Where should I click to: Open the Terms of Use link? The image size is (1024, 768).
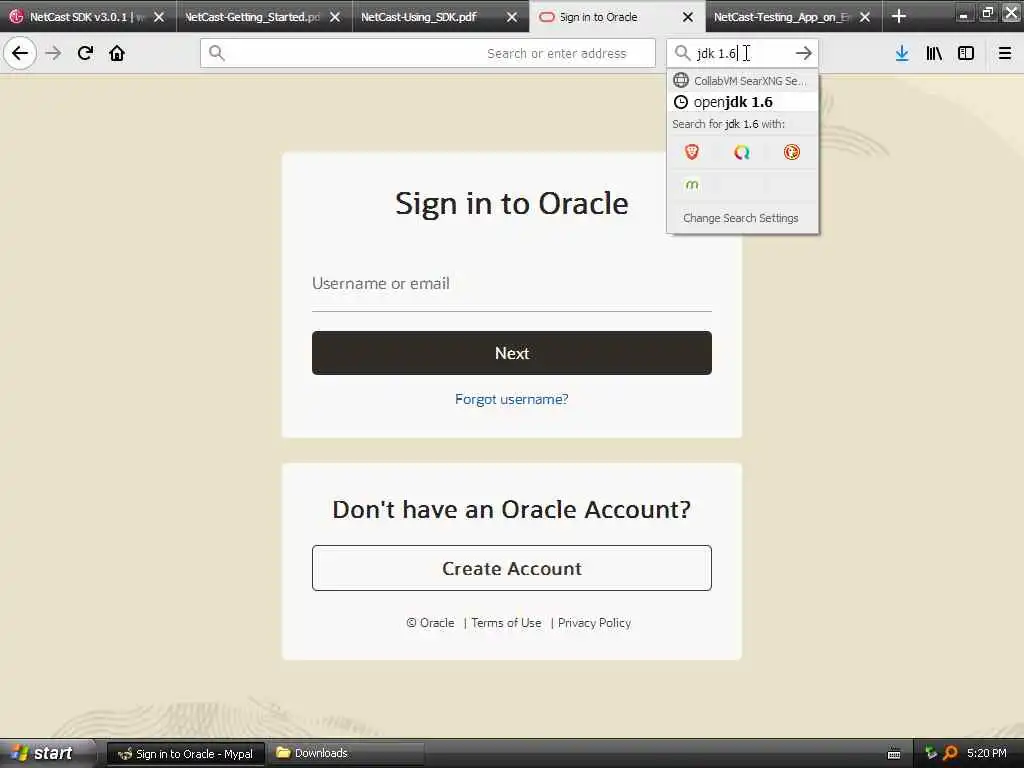tap(506, 623)
